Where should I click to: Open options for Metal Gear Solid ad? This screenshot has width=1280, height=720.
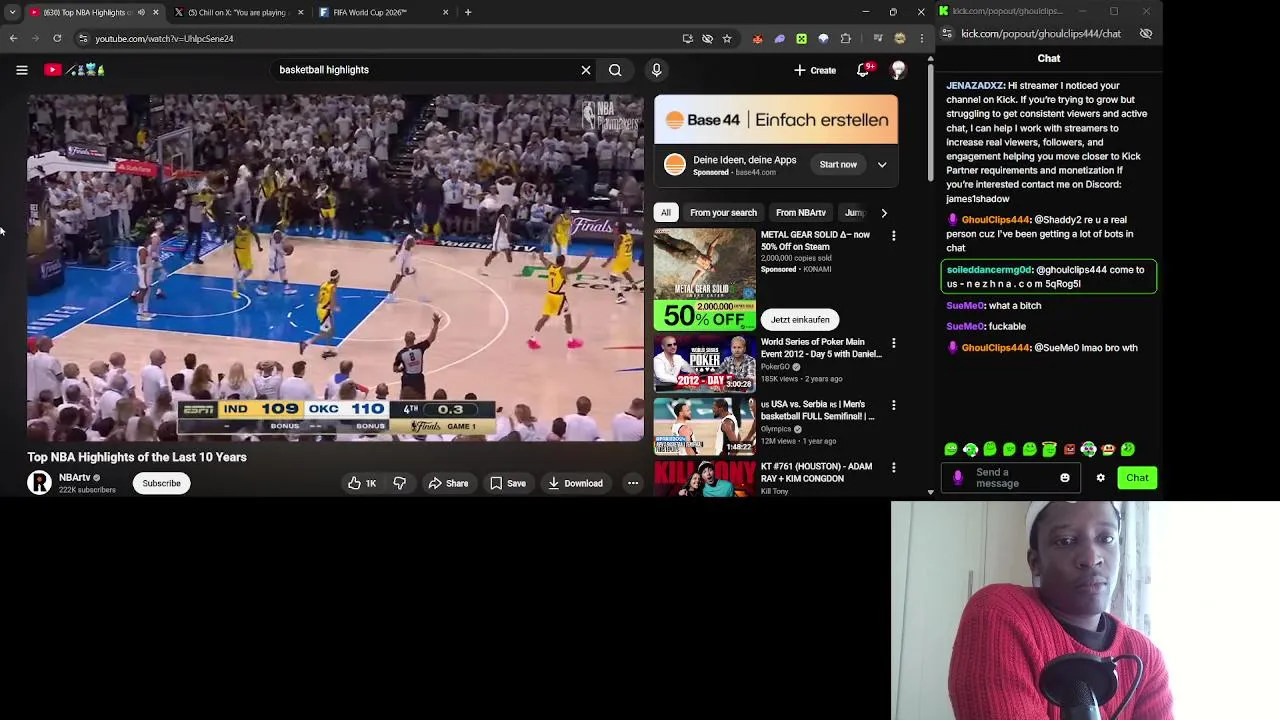tap(893, 236)
